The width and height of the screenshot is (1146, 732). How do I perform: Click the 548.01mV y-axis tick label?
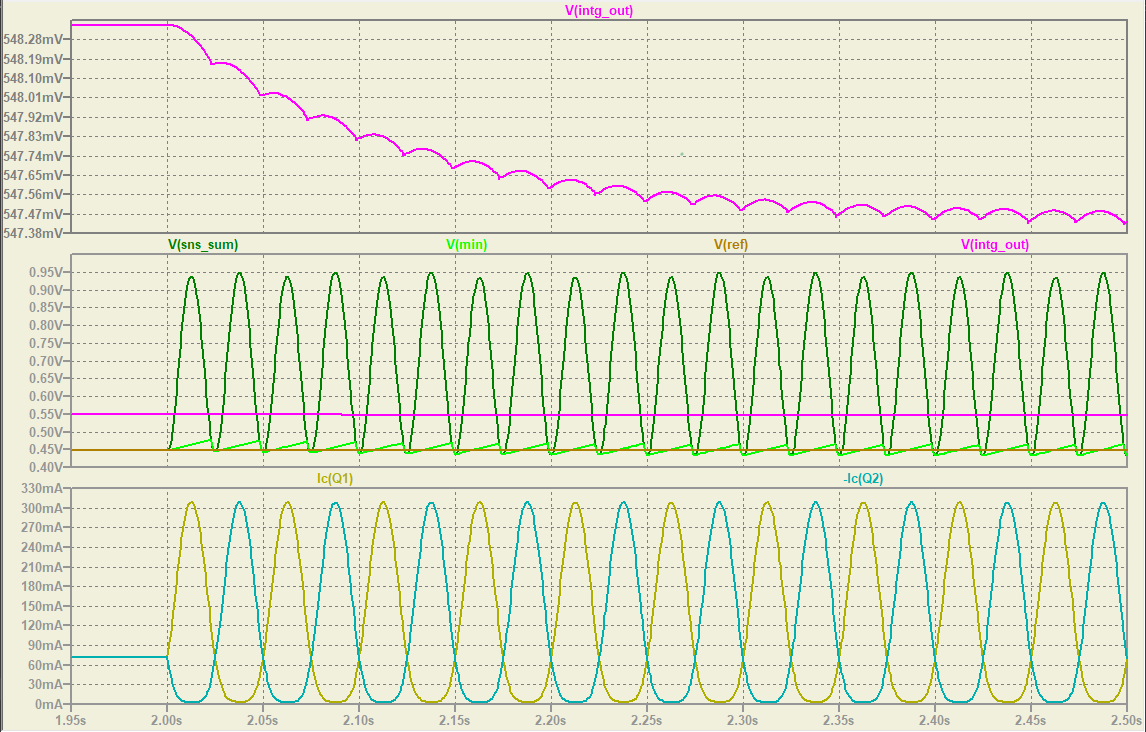[x=33, y=97]
